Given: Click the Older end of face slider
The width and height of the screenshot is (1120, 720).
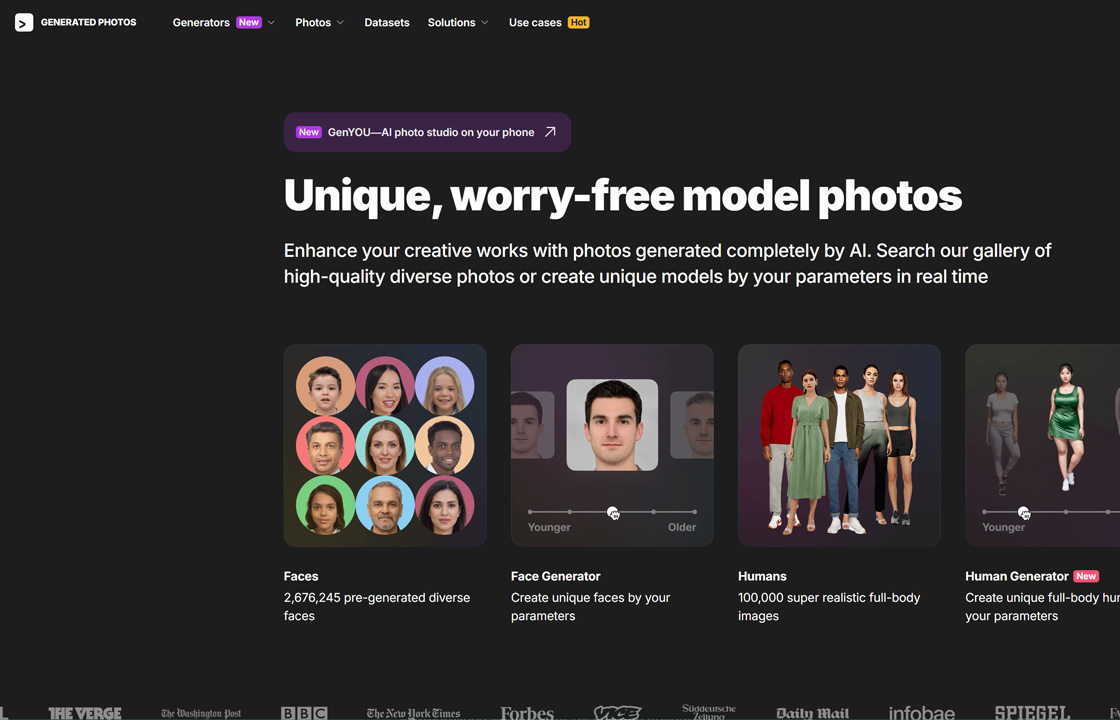Looking at the screenshot, I should pos(694,512).
